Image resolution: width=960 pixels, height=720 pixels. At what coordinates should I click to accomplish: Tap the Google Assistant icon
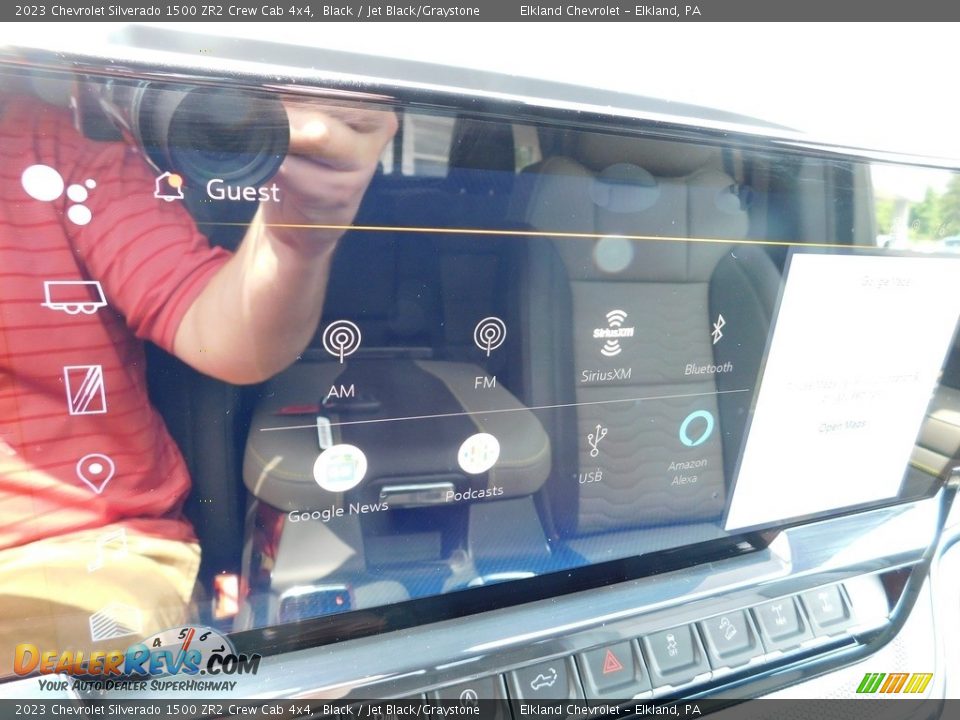(x=59, y=194)
